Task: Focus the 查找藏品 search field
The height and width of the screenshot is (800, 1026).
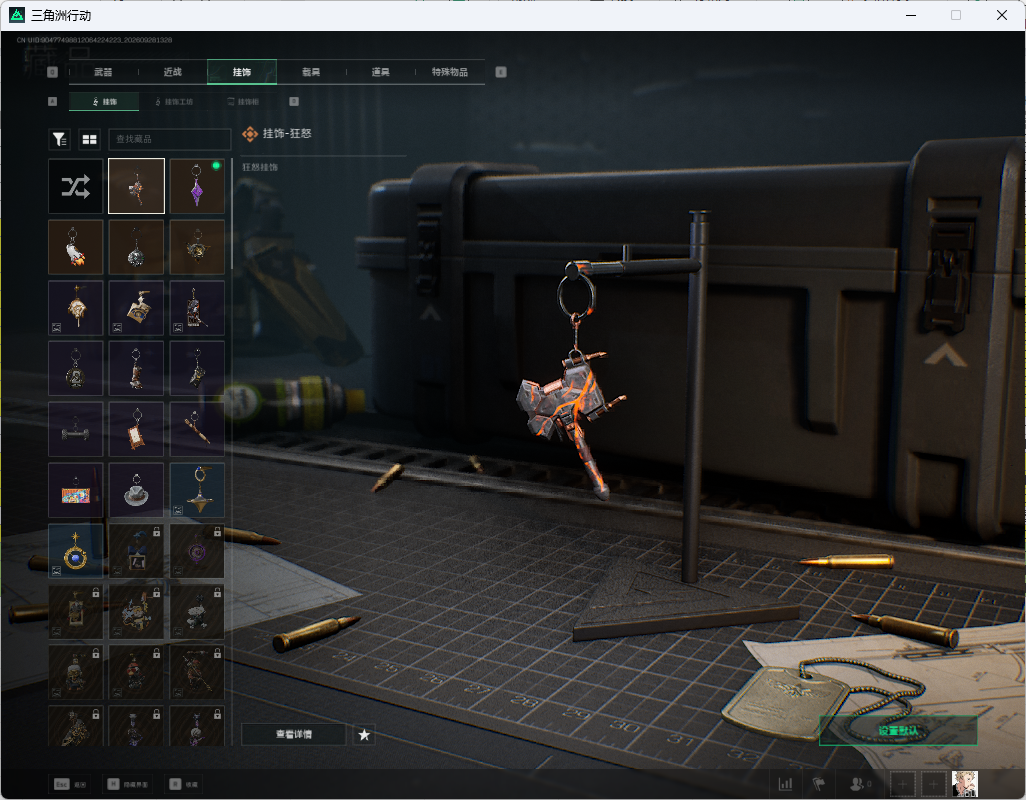Action: pyautogui.click(x=169, y=139)
